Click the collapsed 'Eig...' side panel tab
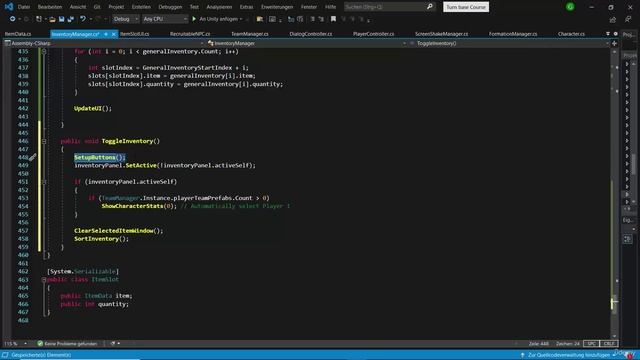 pos(628,220)
